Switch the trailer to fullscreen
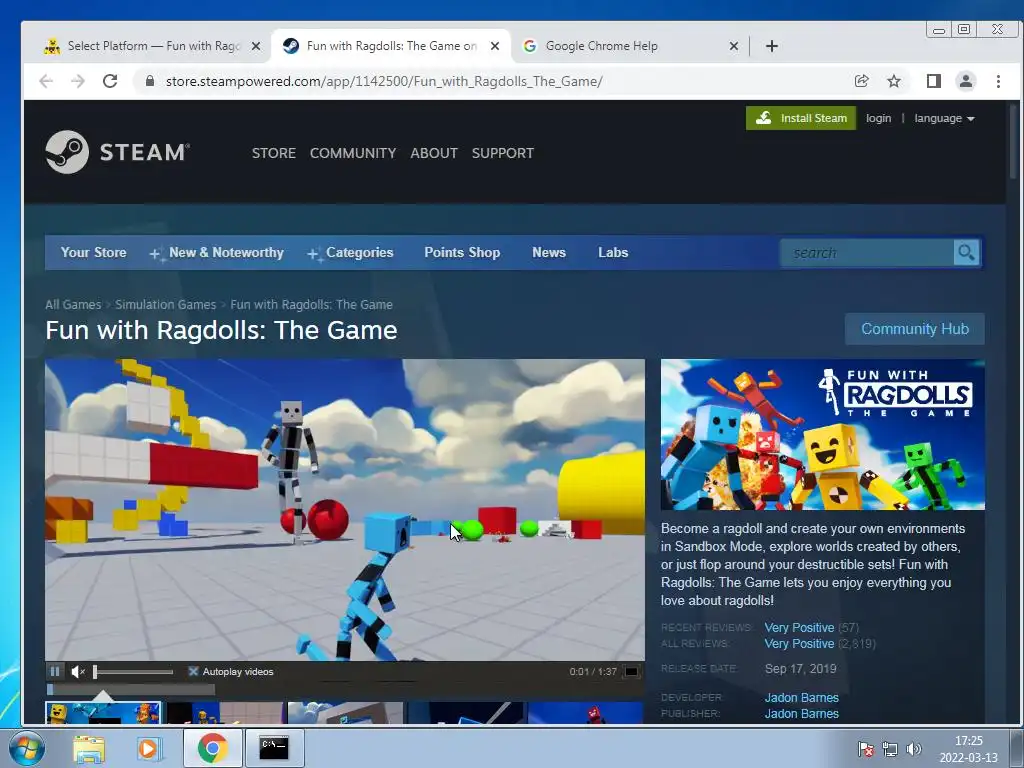The width and height of the screenshot is (1024, 768). [x=631, y=671]
